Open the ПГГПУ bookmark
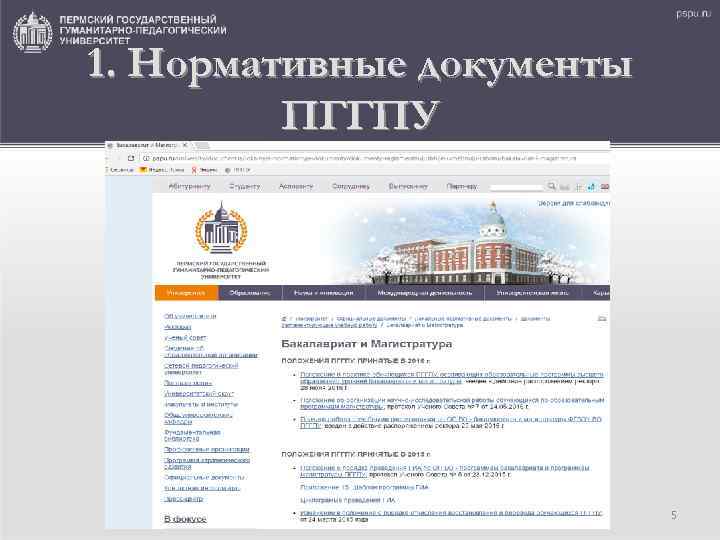This screenshot has width=720, height=540. point(237,170)
